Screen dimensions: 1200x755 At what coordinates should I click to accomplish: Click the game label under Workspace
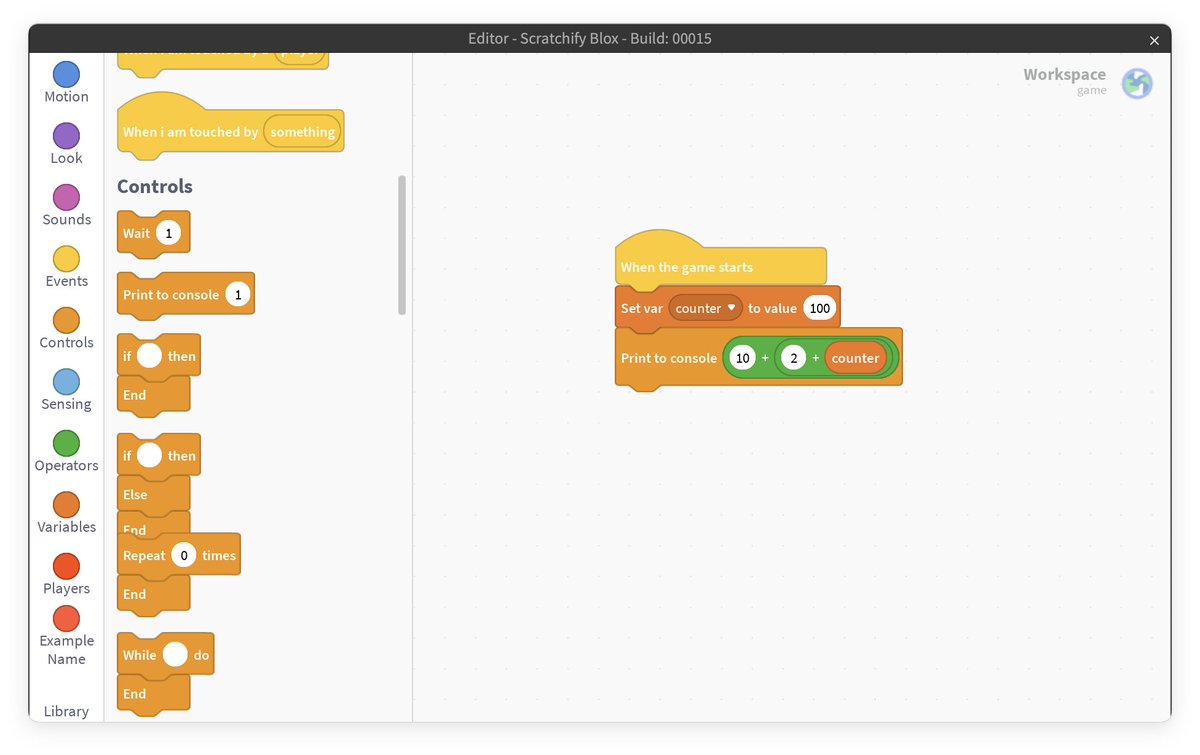[1091, 90]
